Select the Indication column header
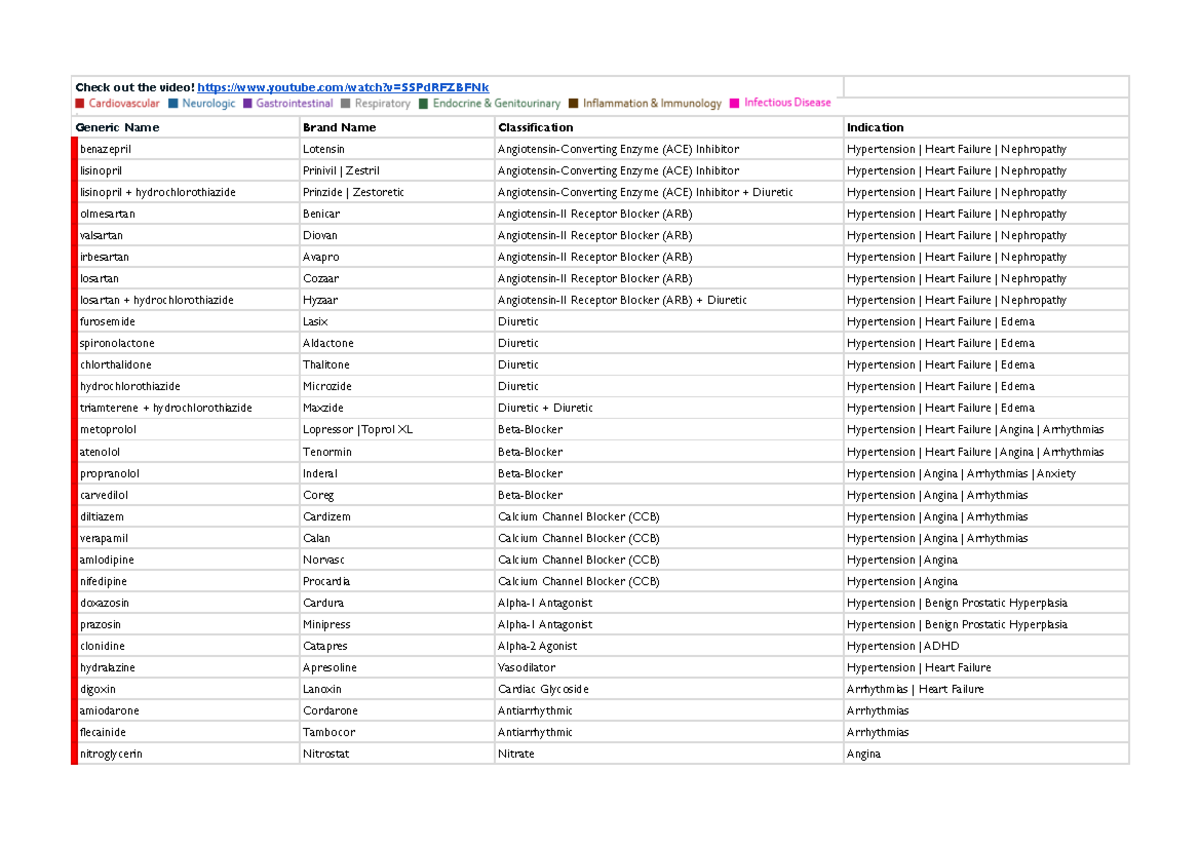This screenshot has width=1200, height=848. [874, 127]
